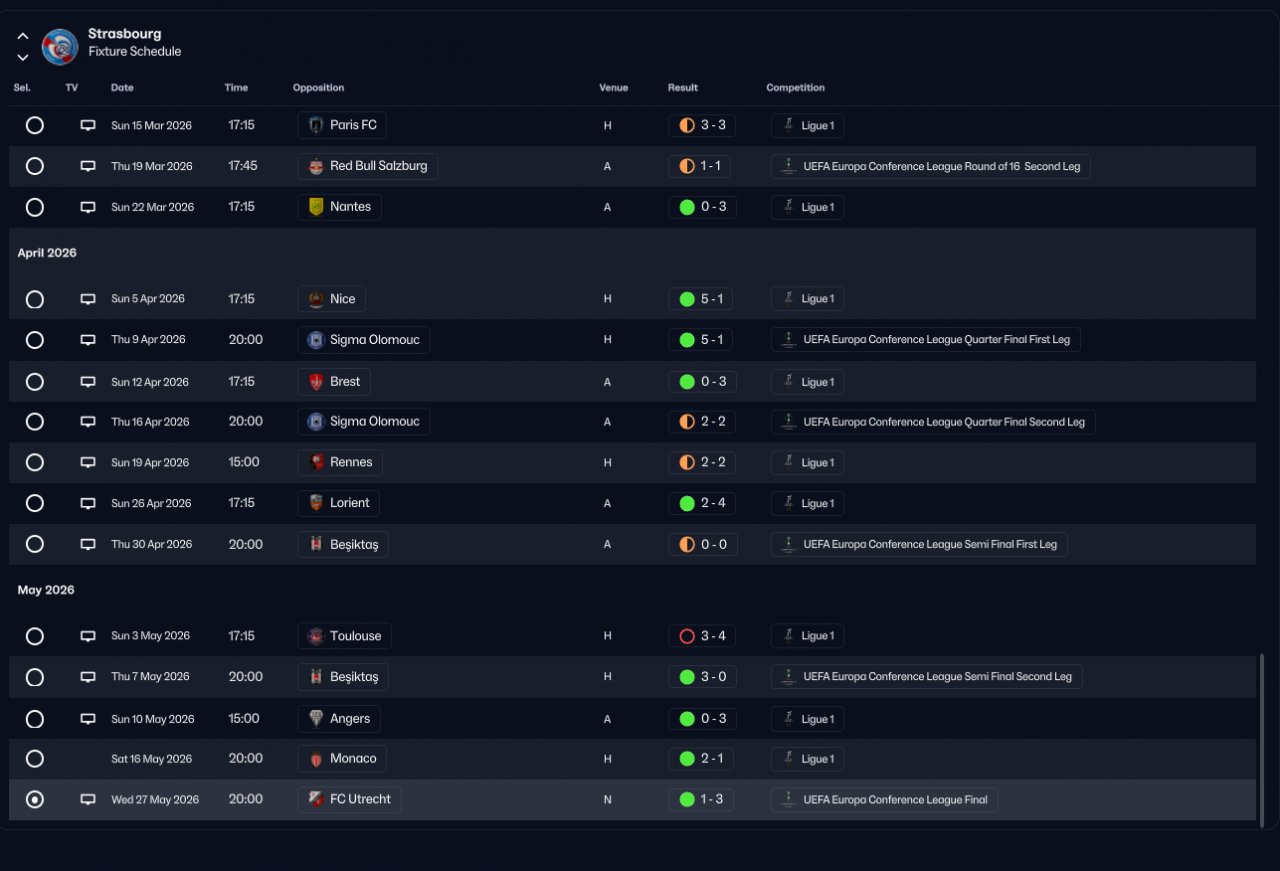This screenshot has width=1280, height=871.
Task: Collapse the April 2026 fixtures section
Action: coord(47,253)
